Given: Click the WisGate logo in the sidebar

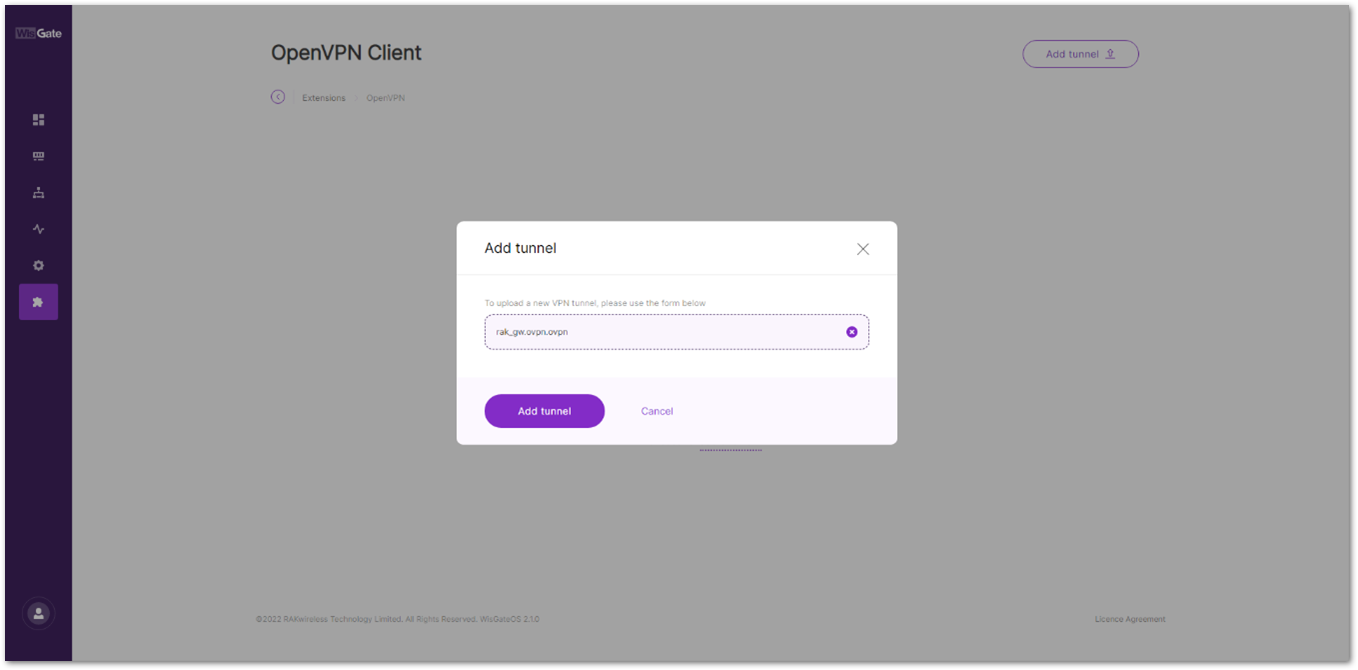Looking at the screenshot, I should (38, 33).
